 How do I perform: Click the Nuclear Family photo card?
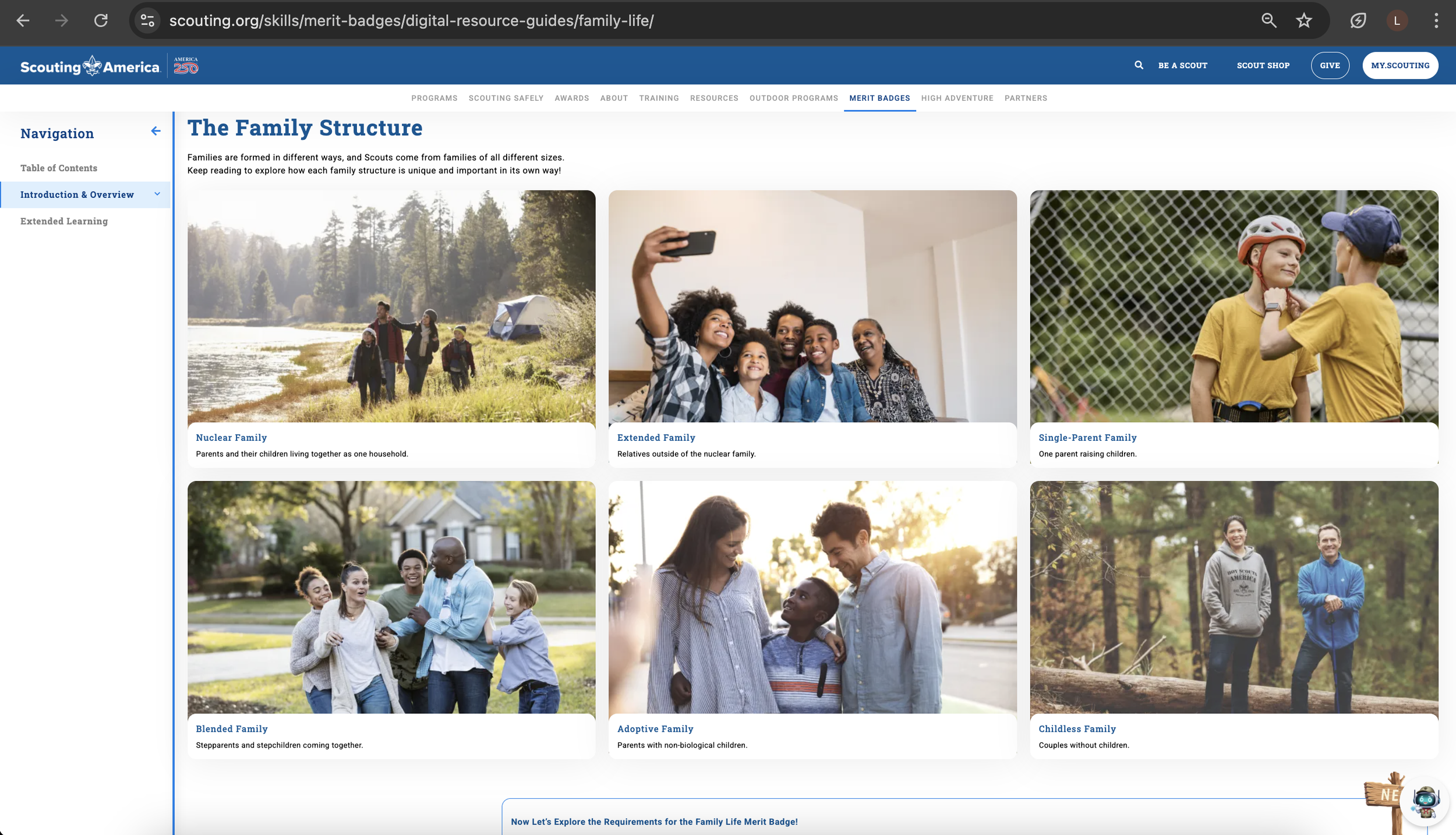pyautogui.click(x=391, y=306)
